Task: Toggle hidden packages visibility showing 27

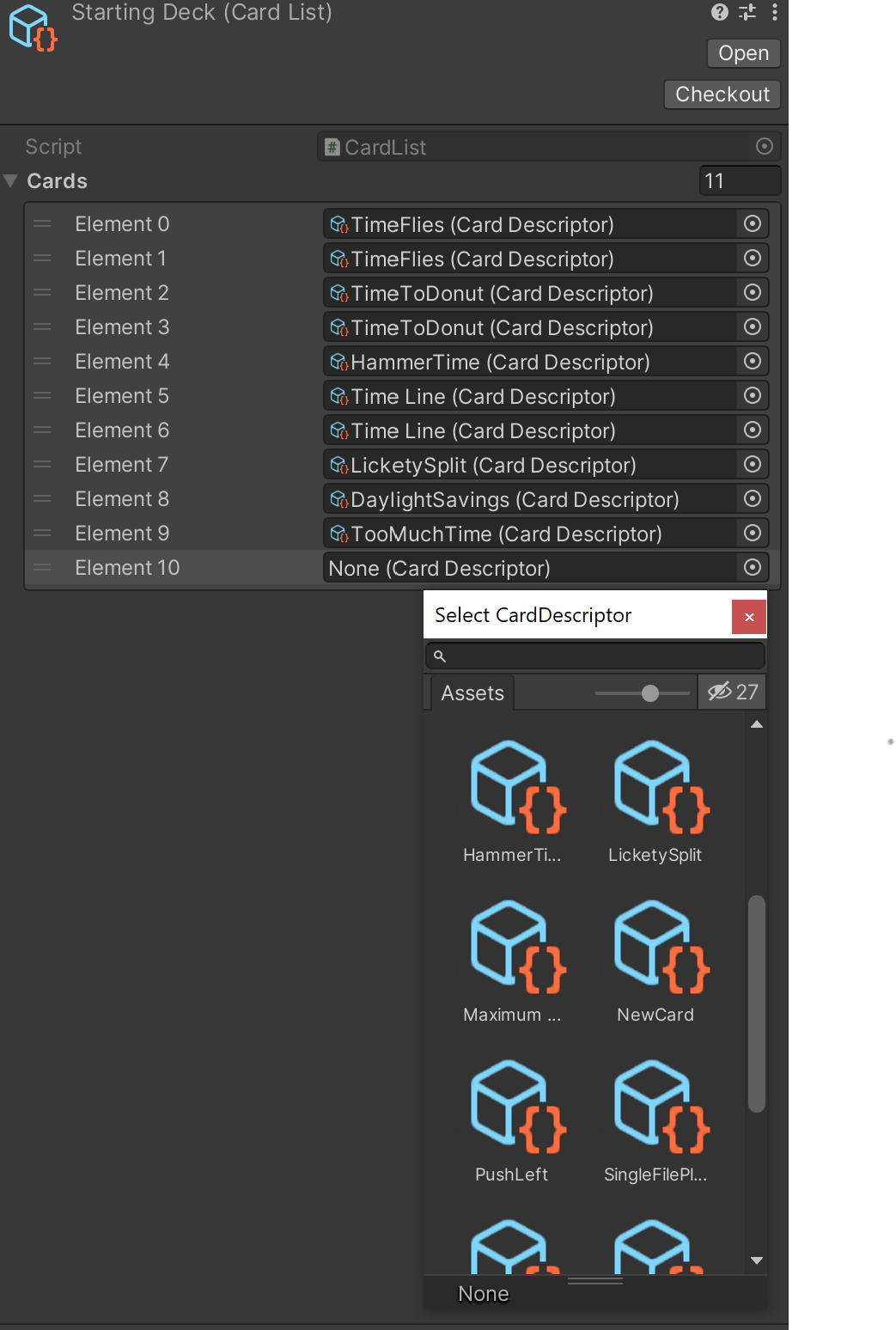Action: click(x=733, y=692)
